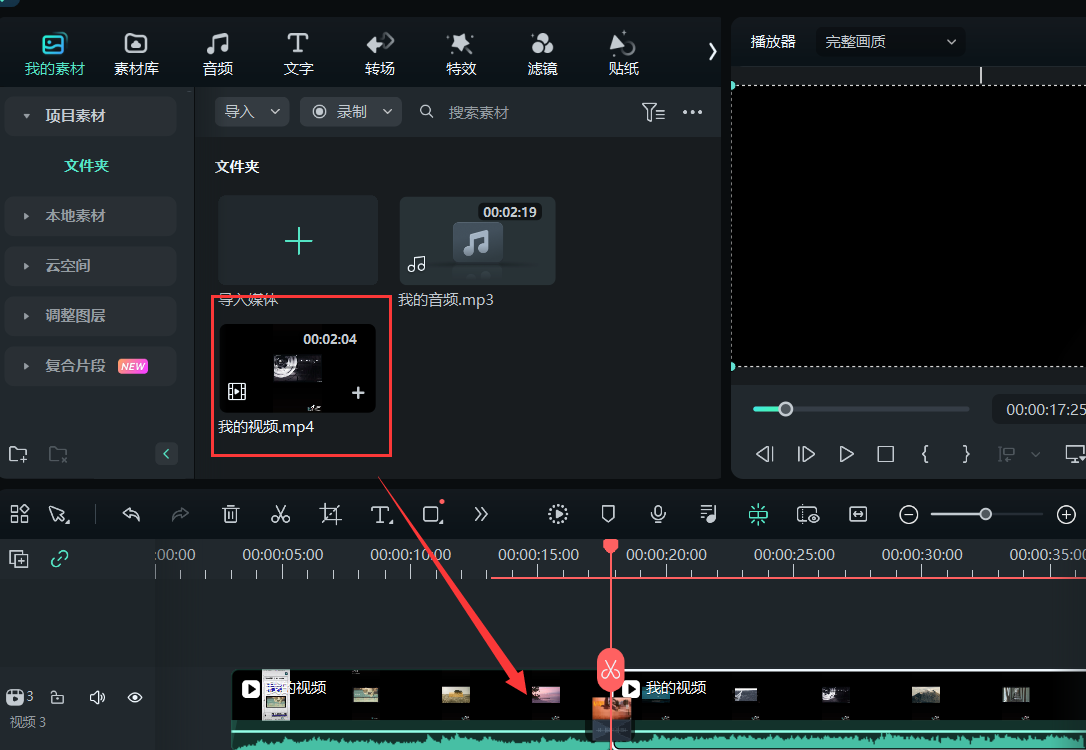The width and height of the screenshot is (1086, 750).
Task: Lock video track 3 with the padlock
Action: (x=58, y=697)
